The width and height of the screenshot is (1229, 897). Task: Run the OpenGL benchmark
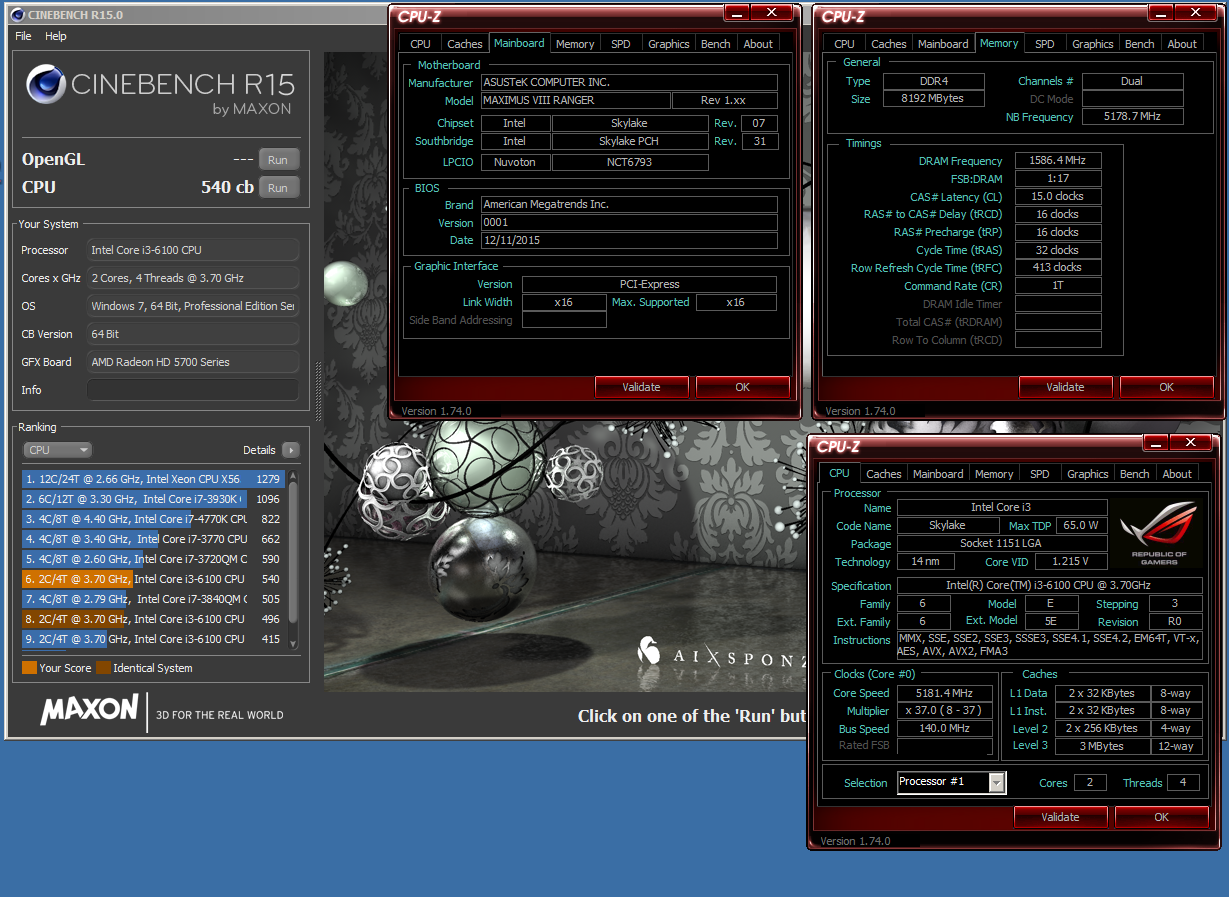click(278, 160)
